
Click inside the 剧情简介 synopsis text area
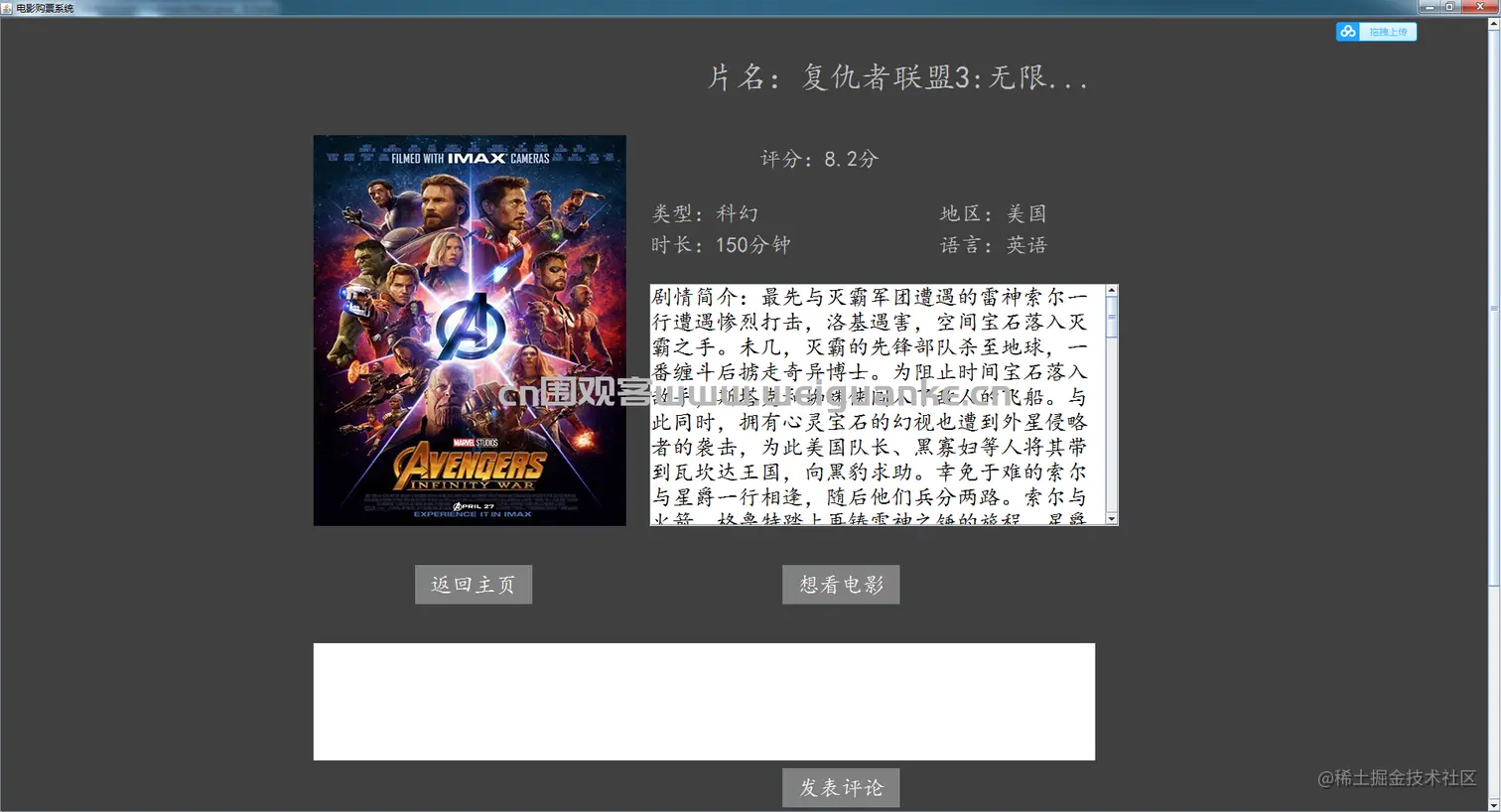tap(878, 405)
